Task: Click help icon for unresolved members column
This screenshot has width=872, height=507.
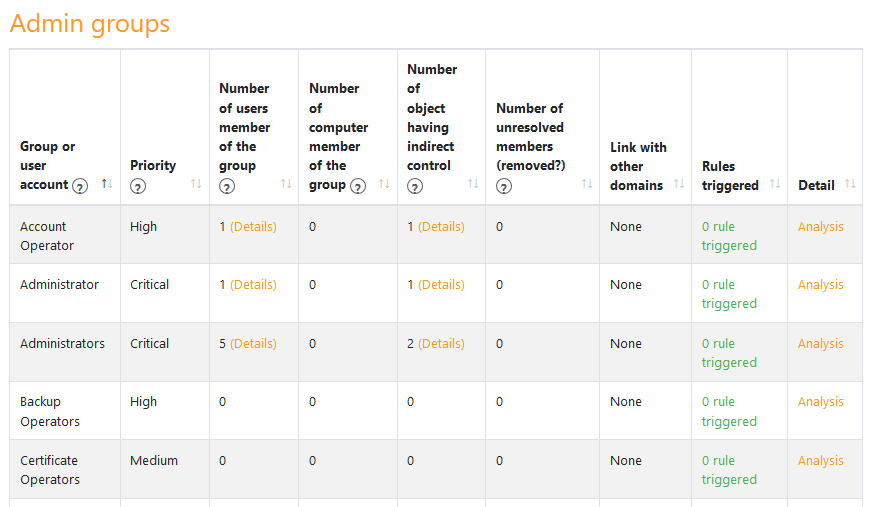Action: click(x=504, y=186)
